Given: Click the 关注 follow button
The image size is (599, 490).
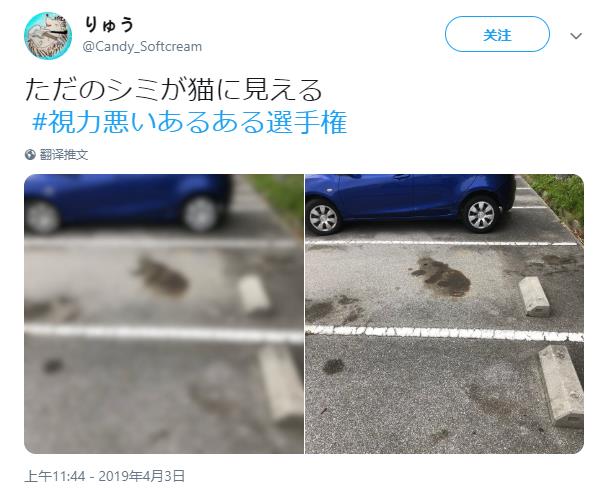Looking at the screenshot, I should (497, 34).
